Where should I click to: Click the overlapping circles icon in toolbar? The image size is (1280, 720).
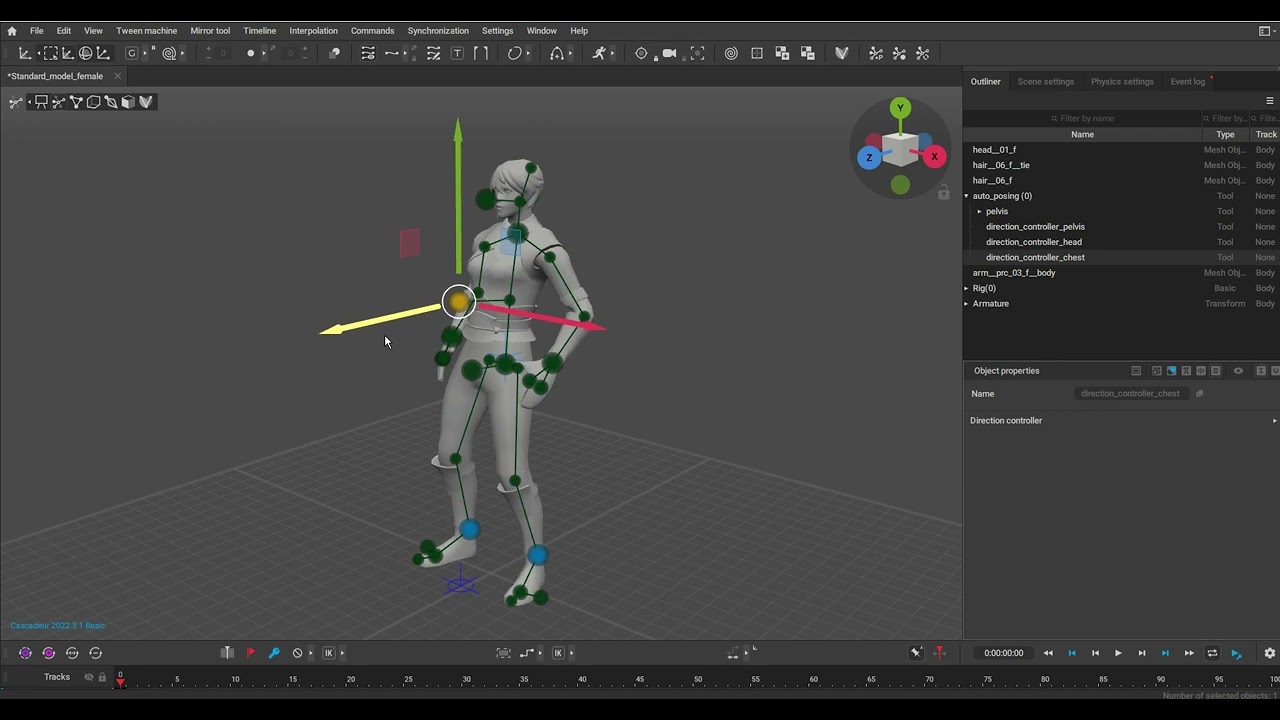[x=334, y=53]
